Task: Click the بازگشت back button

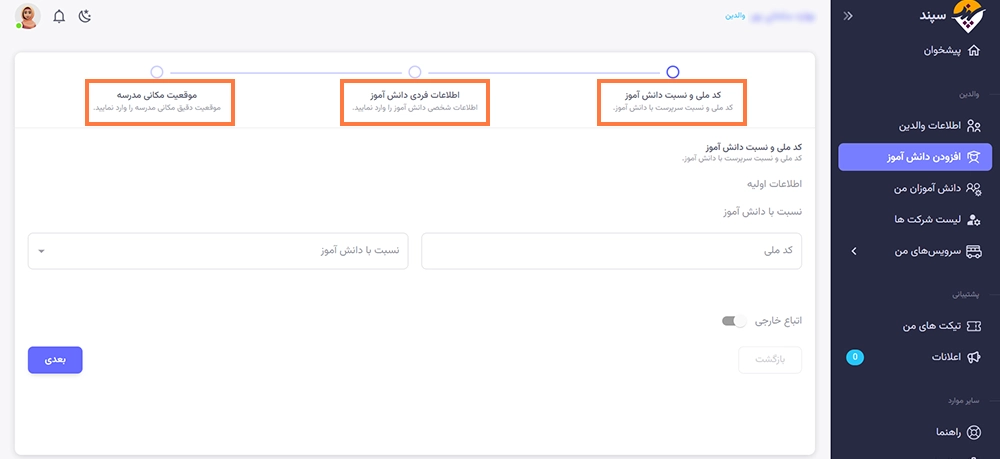Action: 770,360
